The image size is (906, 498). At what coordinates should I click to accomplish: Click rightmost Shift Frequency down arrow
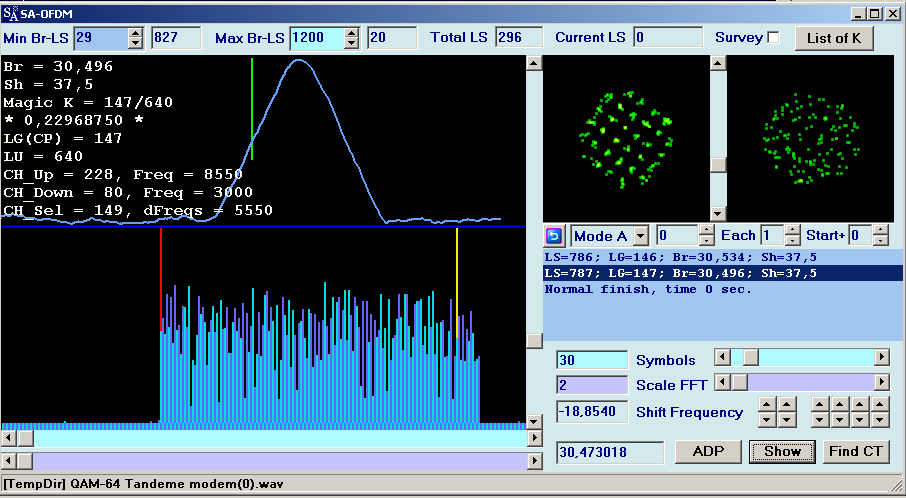tap(880, 419)
